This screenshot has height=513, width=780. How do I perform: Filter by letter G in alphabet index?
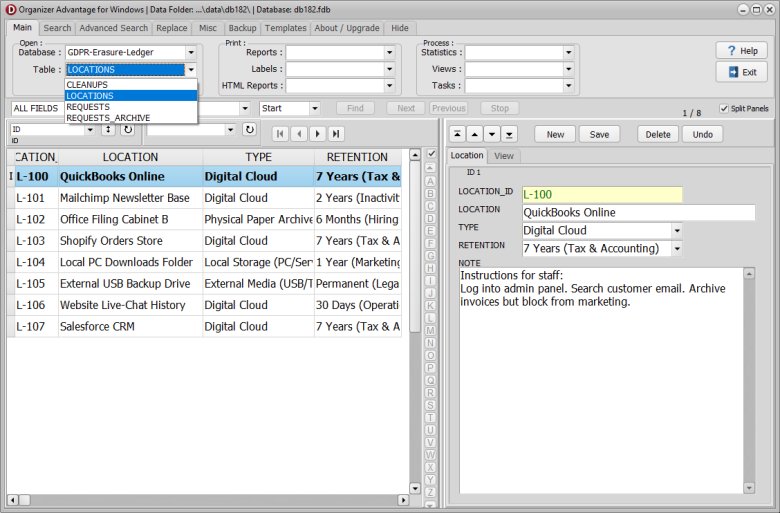point(430,256)
